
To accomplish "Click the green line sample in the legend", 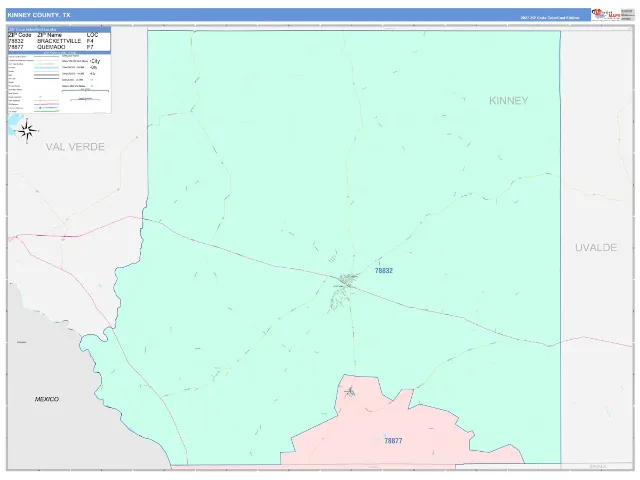I will tap(47, 111).
